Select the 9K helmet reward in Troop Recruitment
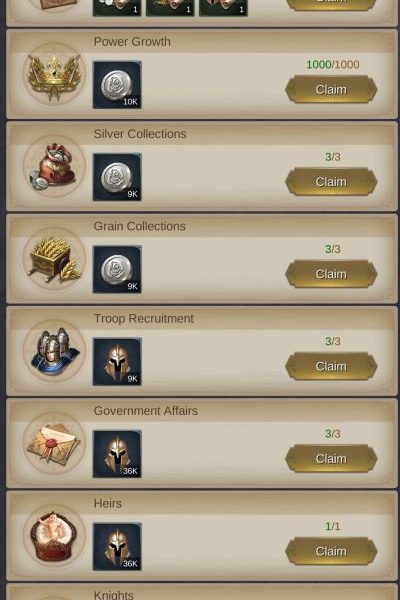This screenshot has width=400, height=600. (117, 362)
